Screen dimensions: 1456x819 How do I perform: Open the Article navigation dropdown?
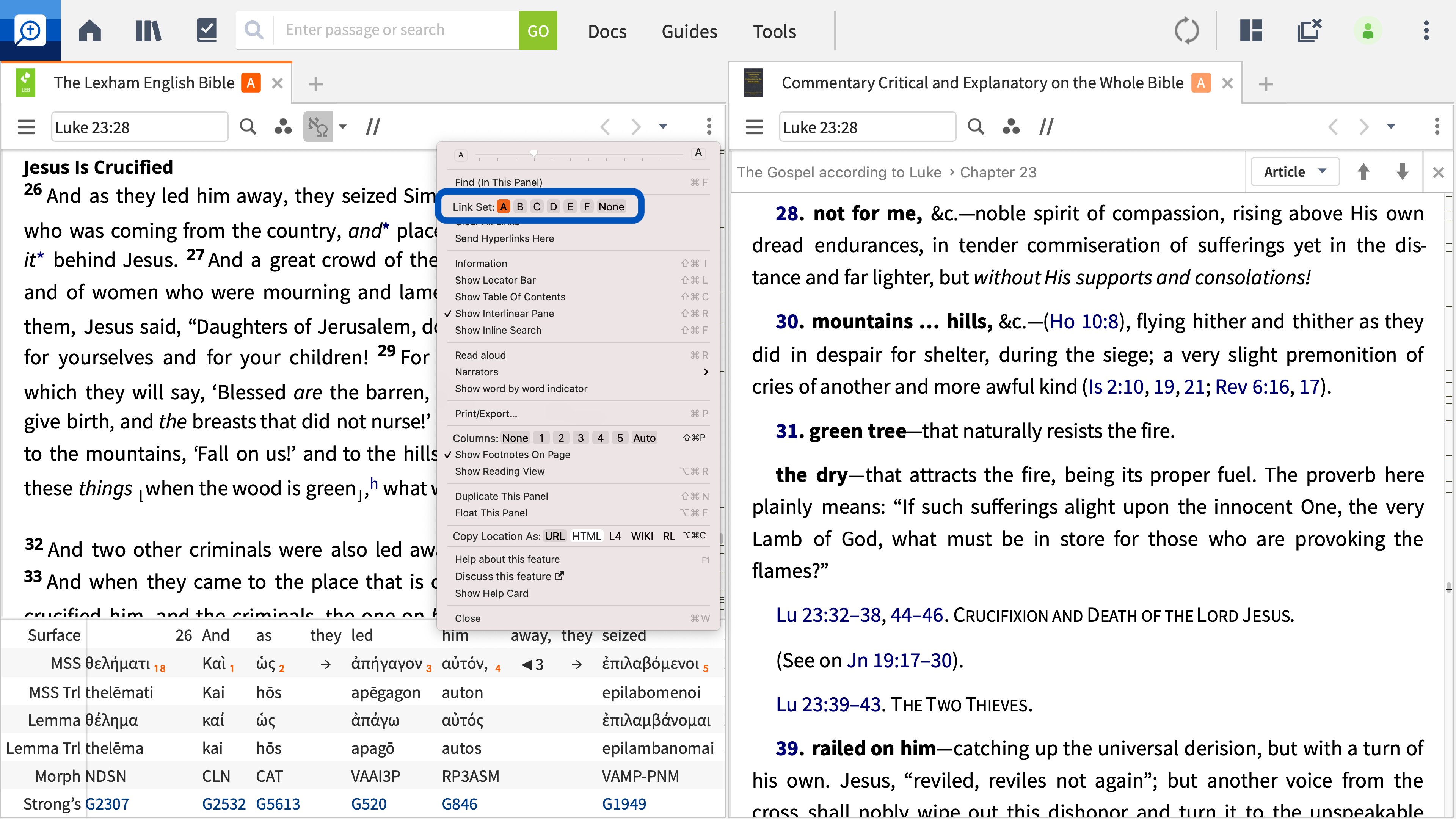tap(1295, 172)
